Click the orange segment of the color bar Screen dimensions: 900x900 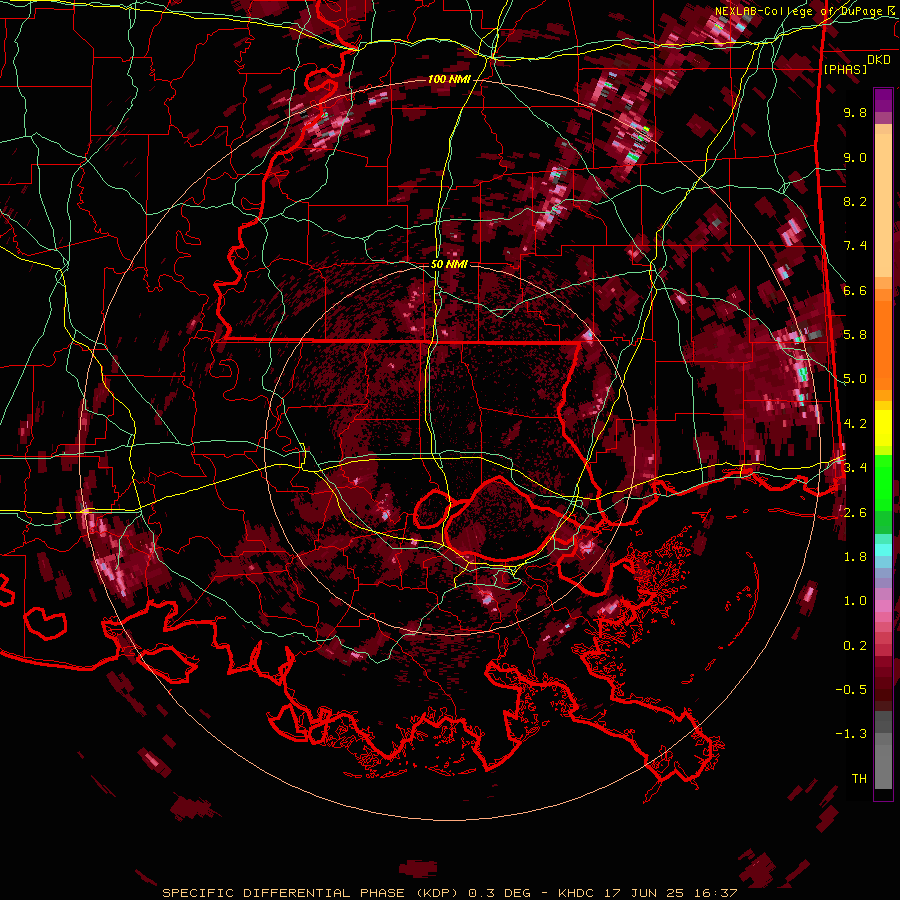pos(883,344)
